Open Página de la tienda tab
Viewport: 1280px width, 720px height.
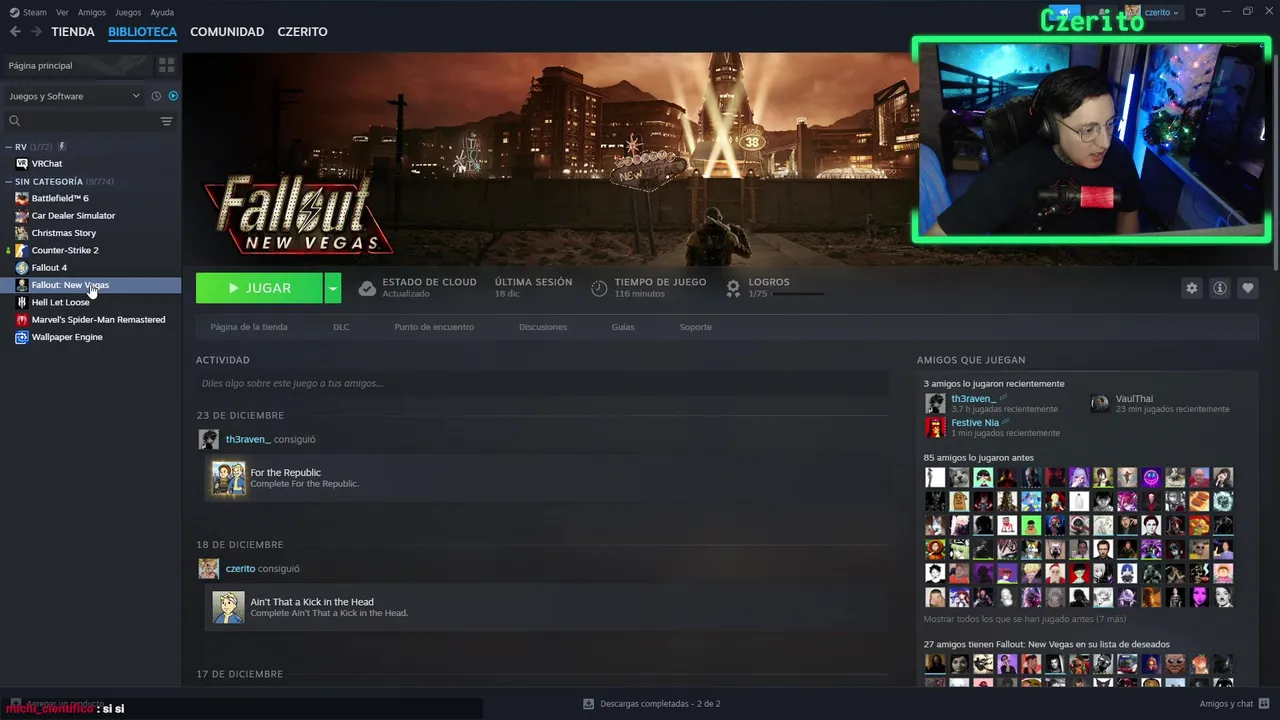click(x=249, y=327)
